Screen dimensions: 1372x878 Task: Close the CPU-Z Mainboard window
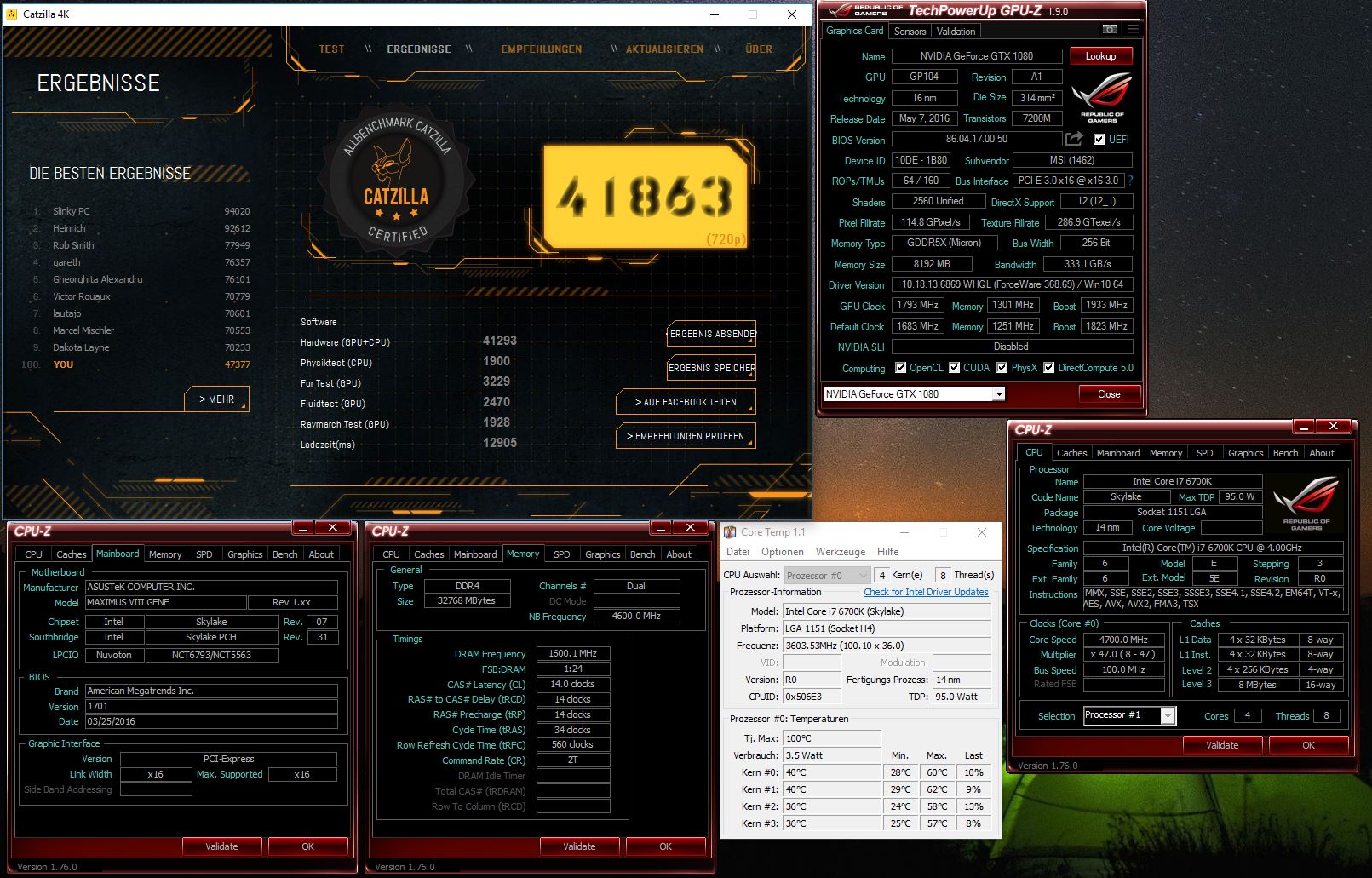pos(332,528)
